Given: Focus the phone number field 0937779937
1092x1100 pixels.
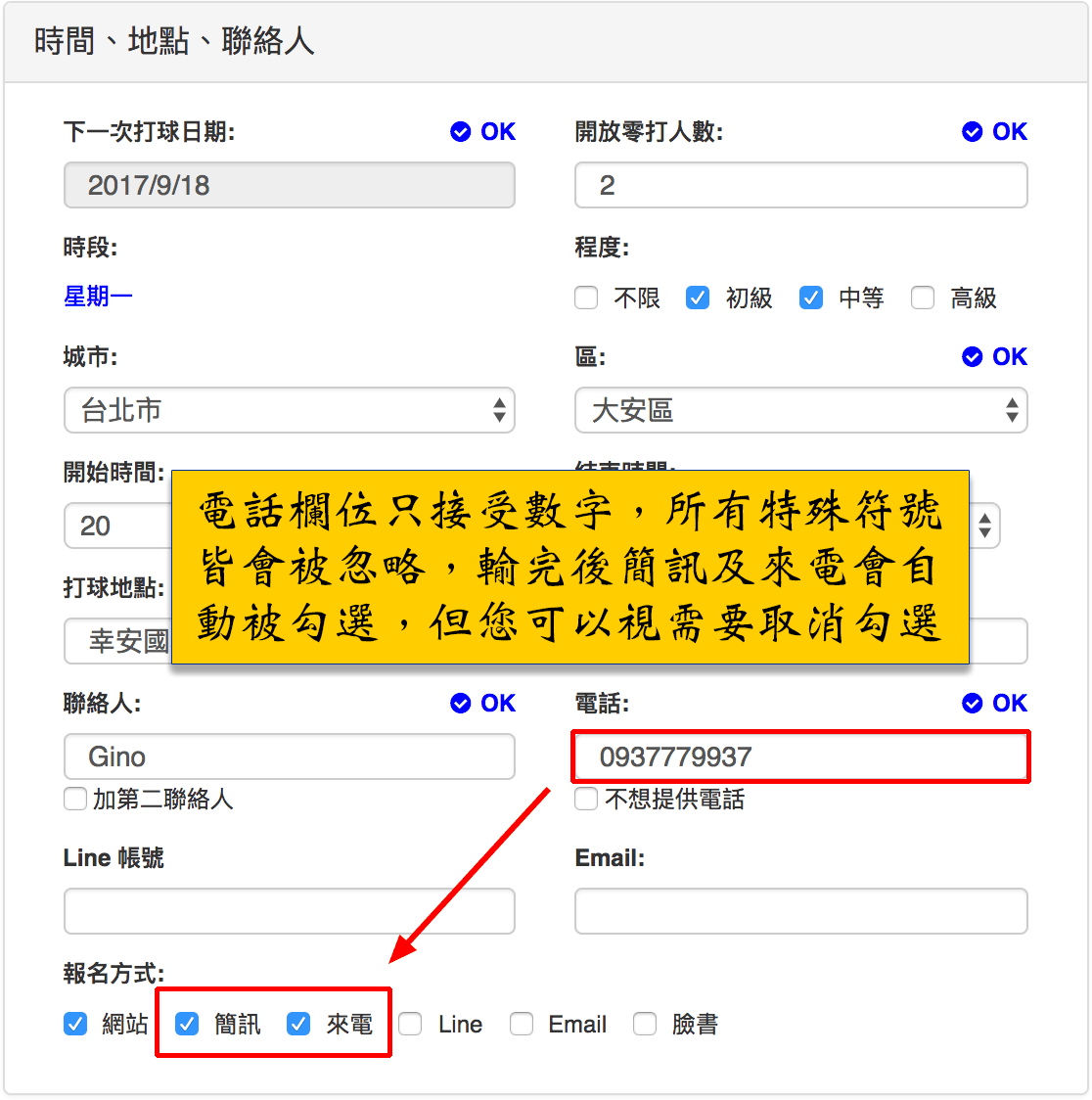Looking at the screenshot, I should coord(800,756).
